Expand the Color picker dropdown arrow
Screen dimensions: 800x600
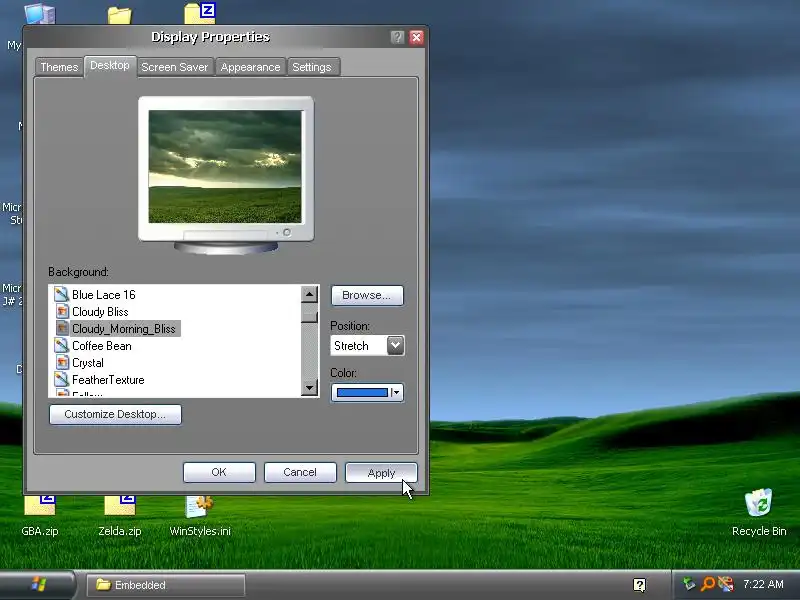point(396,392)
